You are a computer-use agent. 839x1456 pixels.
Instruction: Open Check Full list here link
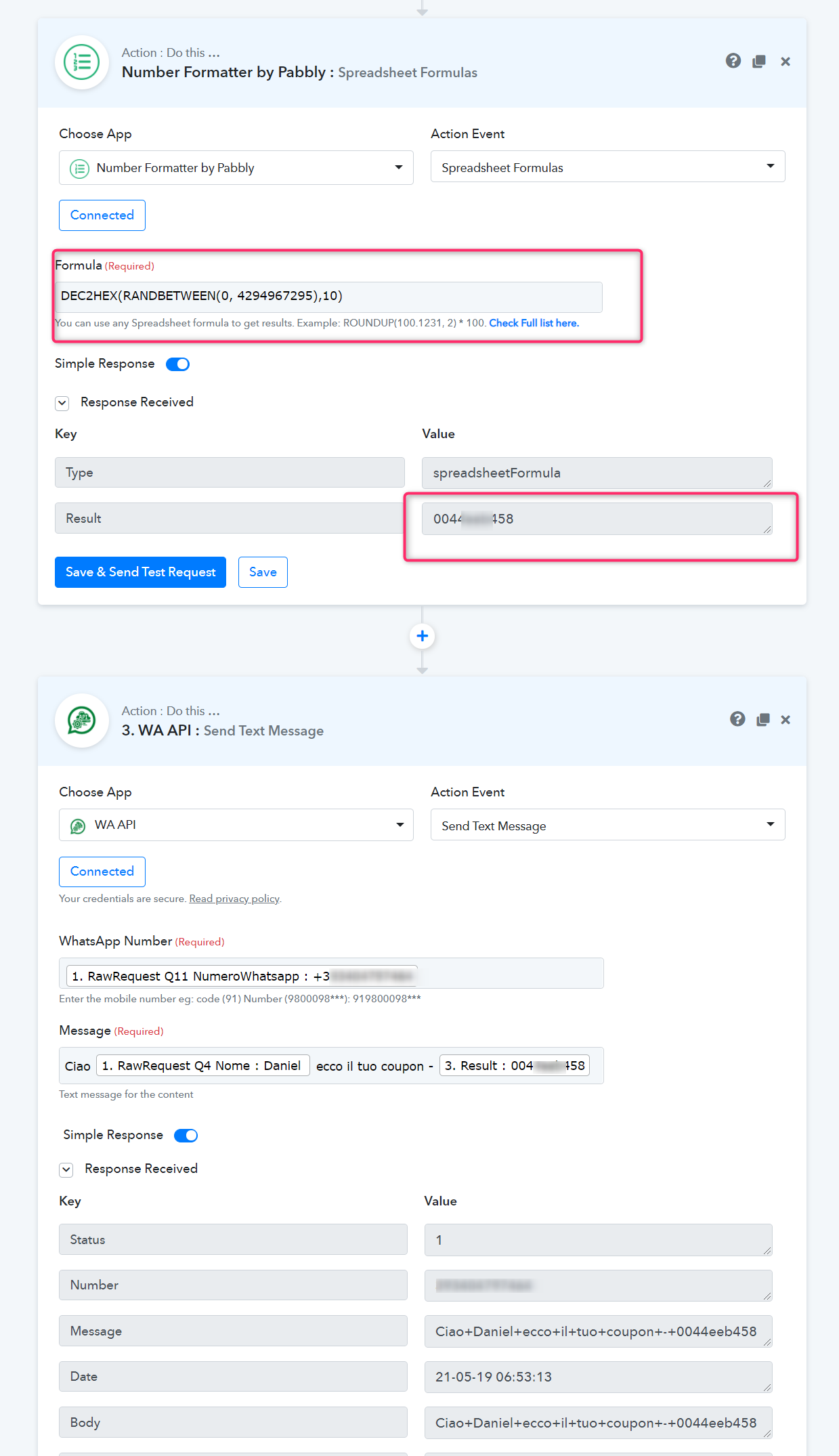click(534, 323)
